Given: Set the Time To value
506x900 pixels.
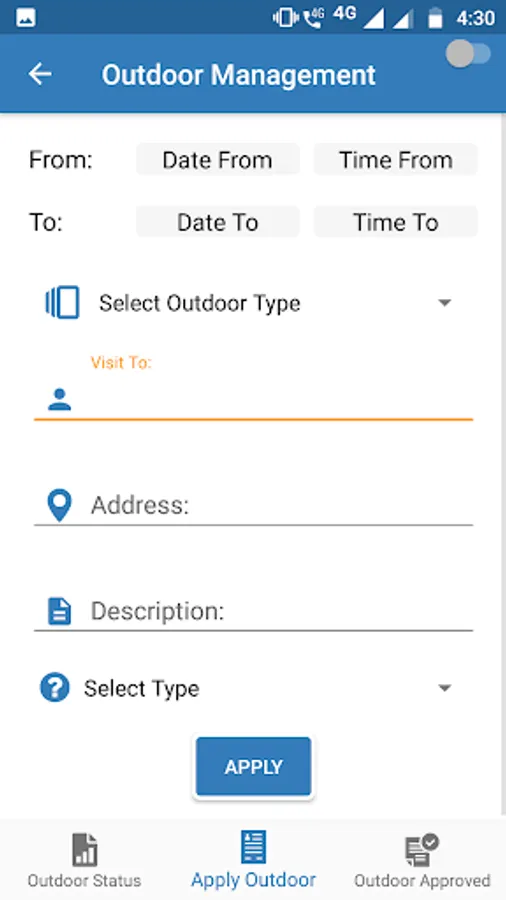Looking at the screenshot, I should tap(396, 222).
